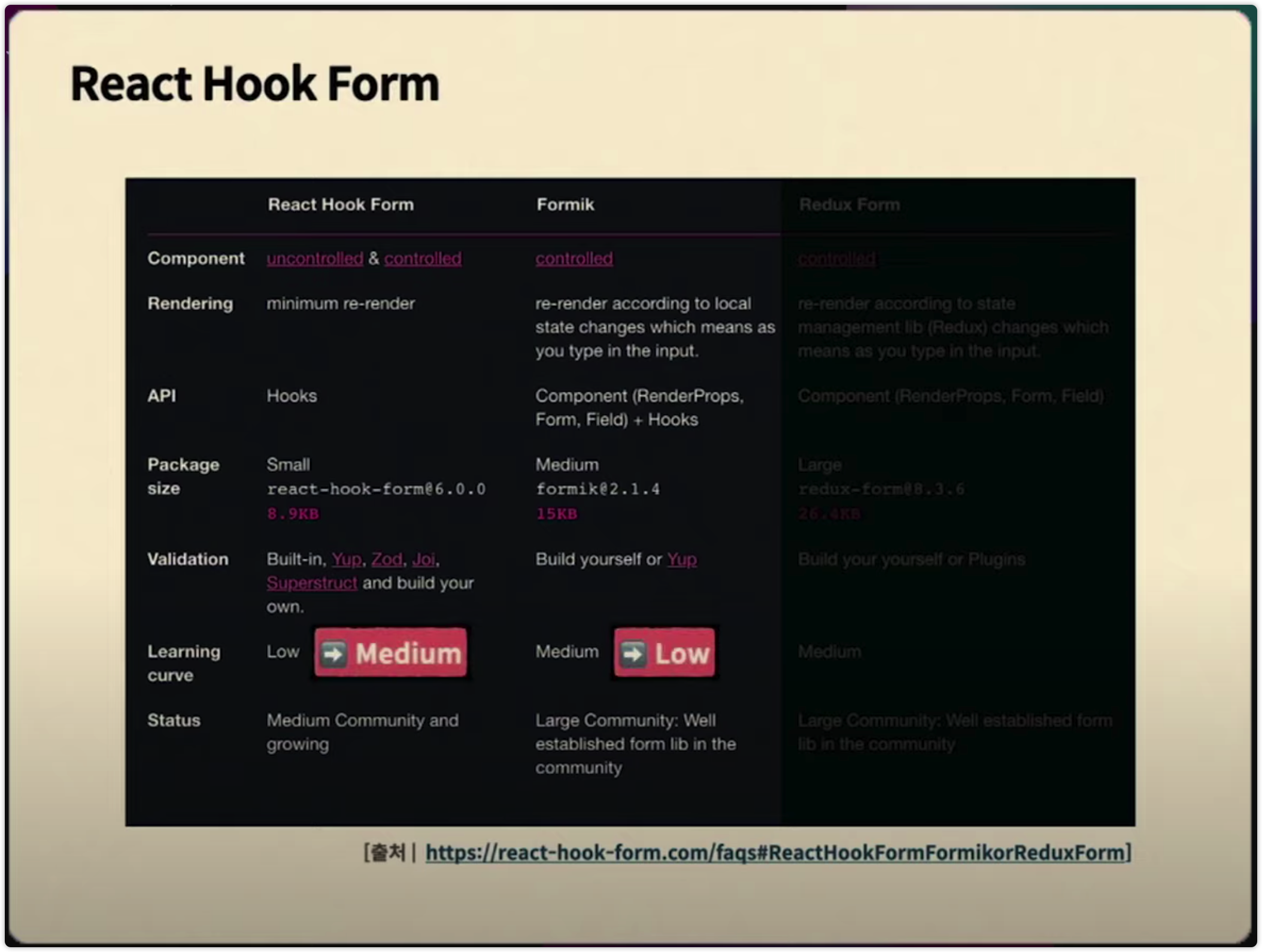The height and width of the screenshot is (952, 1262).
Task: Click Yup link in Formik column
Action: [x=682, y=559]
